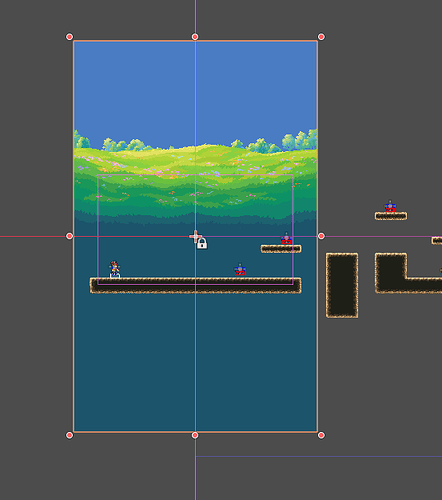Click the top-center edge selection handle
Viewport: 442px width, 500px height.
tap(195, 37)
